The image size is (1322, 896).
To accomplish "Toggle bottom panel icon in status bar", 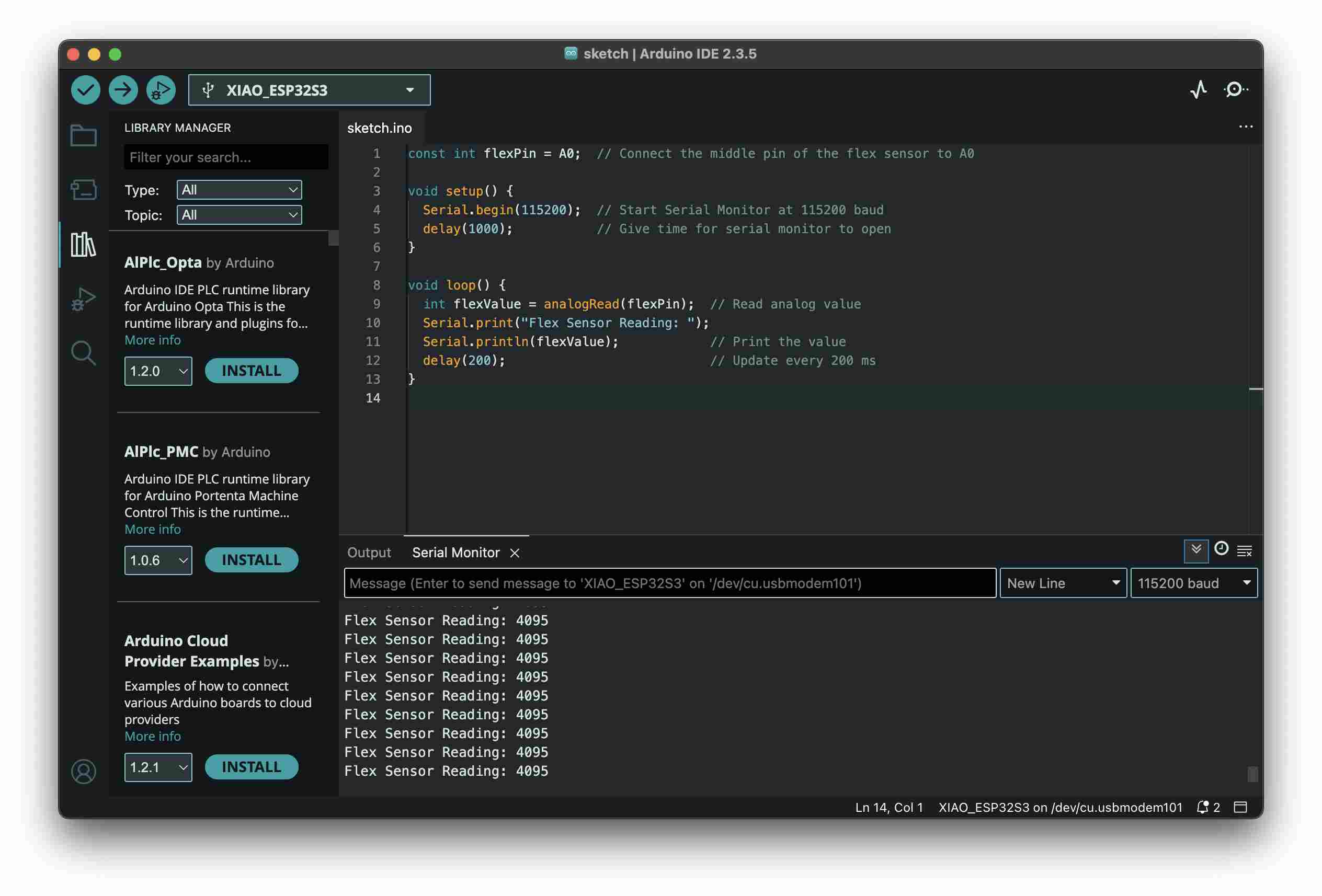I will pyautogui.click(x=1240, y=807).
